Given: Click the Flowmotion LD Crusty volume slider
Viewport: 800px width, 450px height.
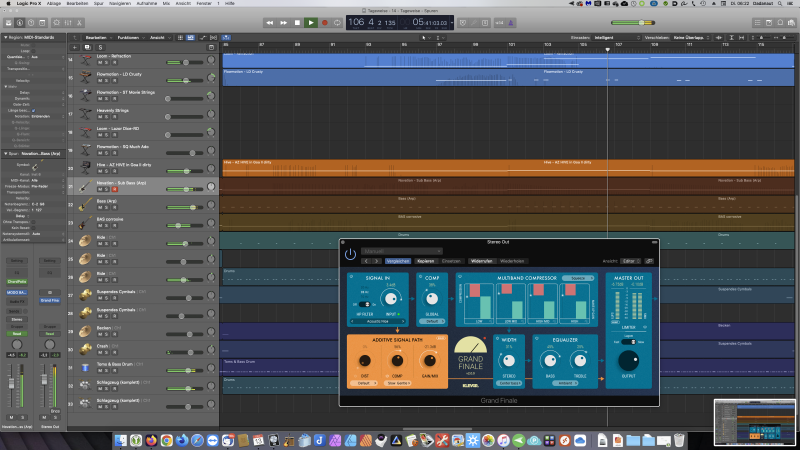Looking at the screenshot, I should click(x=185, y=80).
